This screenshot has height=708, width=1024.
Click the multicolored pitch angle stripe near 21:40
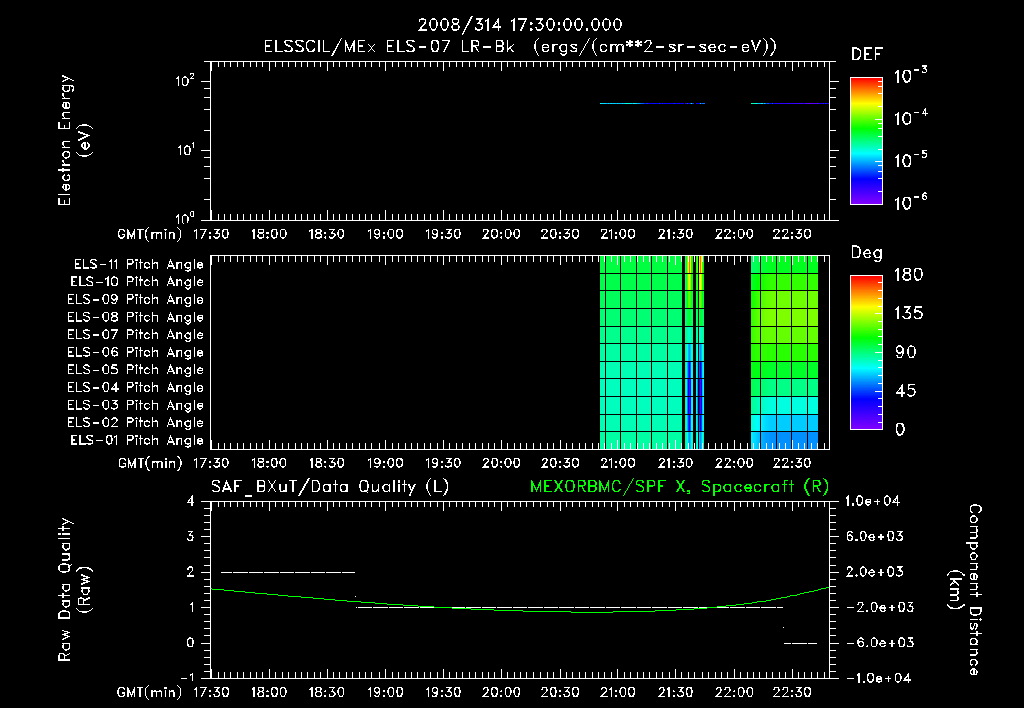(x=694, y=352)
